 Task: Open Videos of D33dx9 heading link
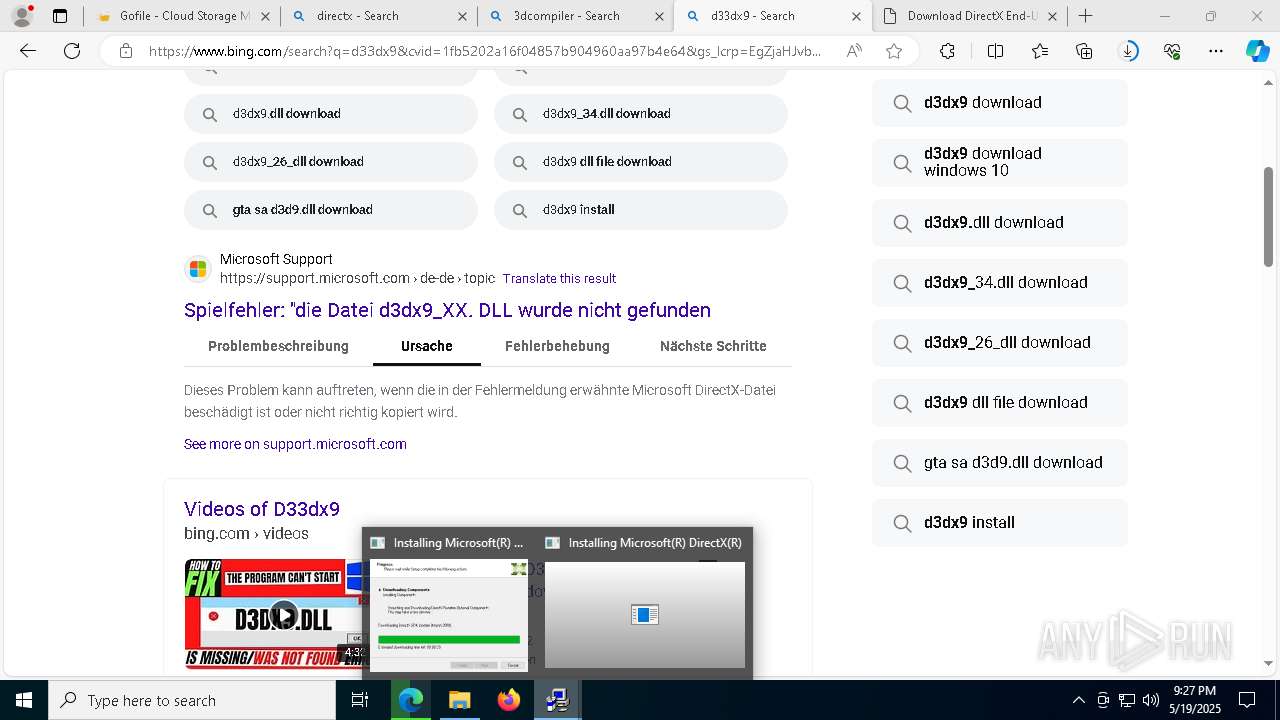[262, 509]
